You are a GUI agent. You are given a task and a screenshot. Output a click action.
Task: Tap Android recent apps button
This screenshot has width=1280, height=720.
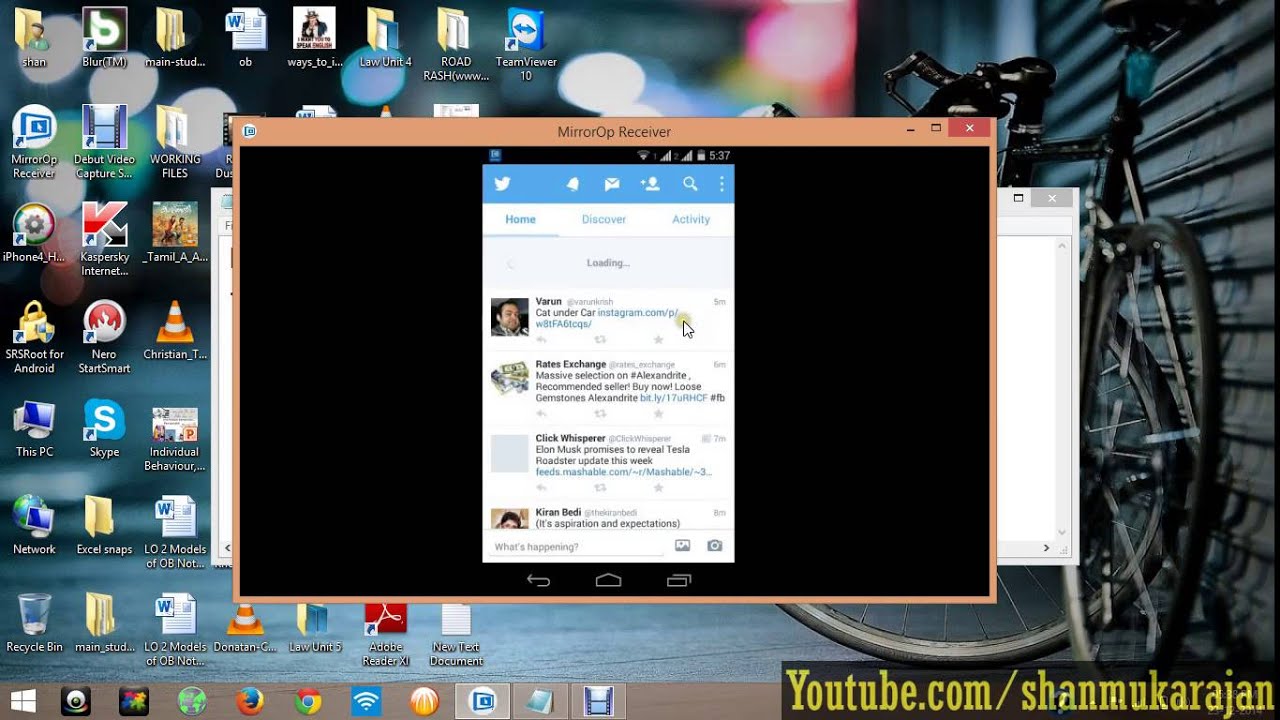[678, 580]
